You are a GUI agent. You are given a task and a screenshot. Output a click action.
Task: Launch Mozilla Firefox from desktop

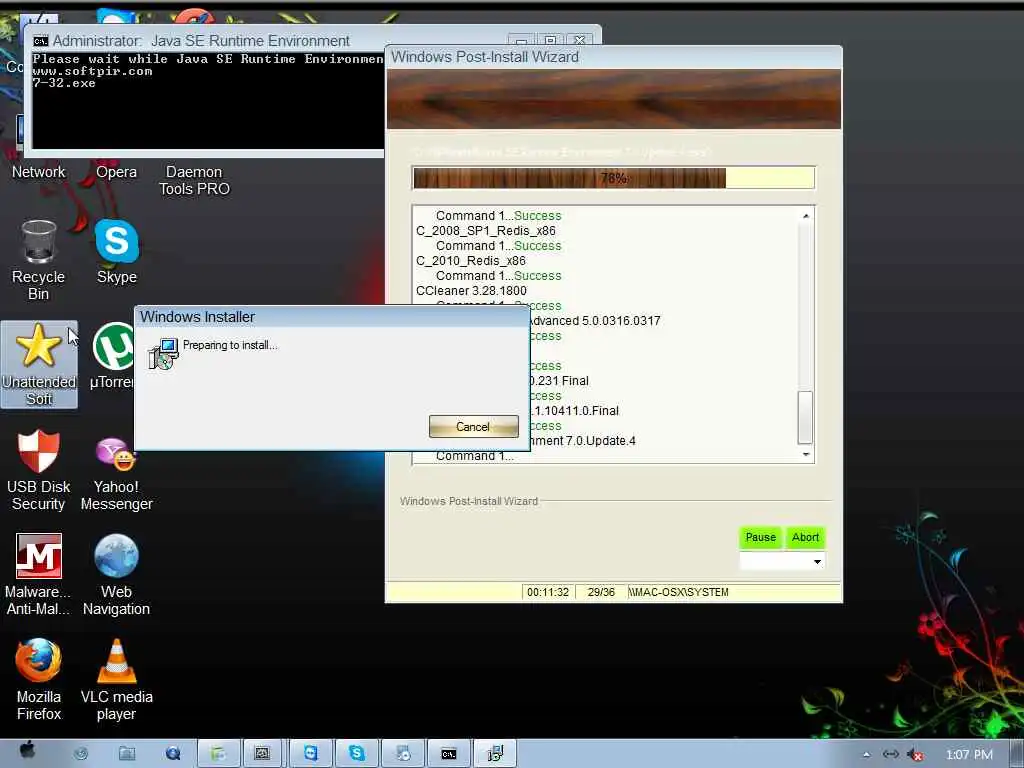tap(39, 680)
